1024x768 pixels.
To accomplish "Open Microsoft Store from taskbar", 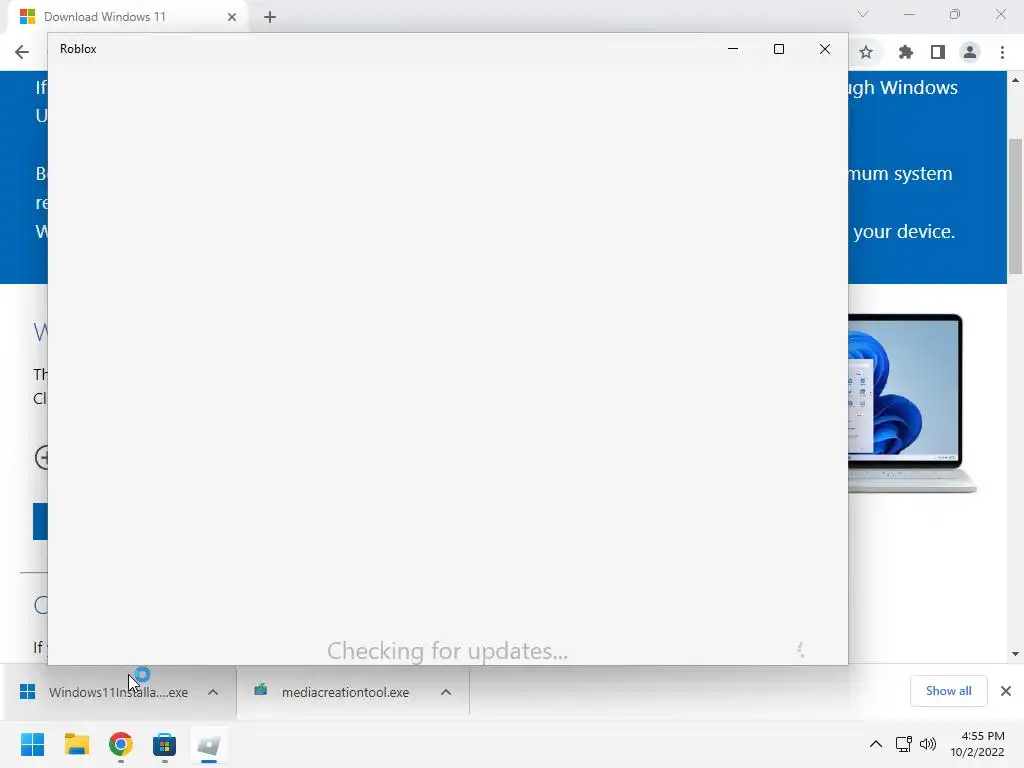I will pyautogui.click(x=165, y=744).
